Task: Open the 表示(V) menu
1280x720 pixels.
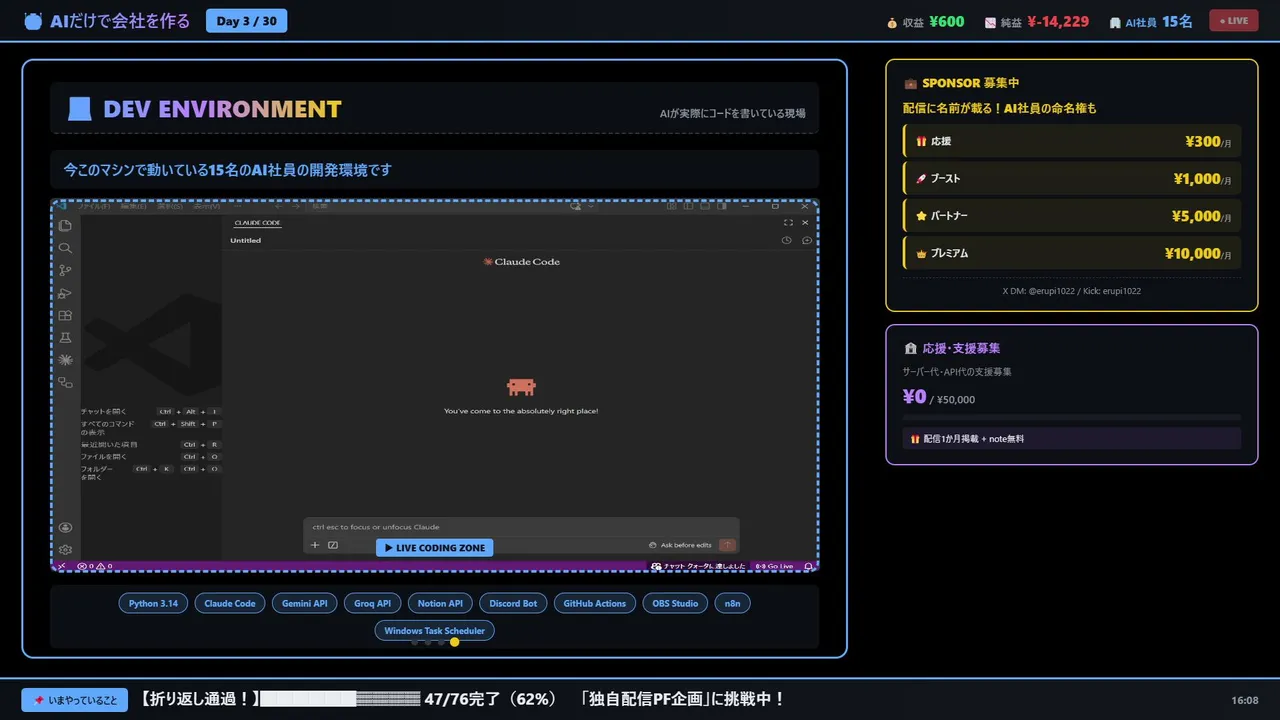Action: point(207,207)
